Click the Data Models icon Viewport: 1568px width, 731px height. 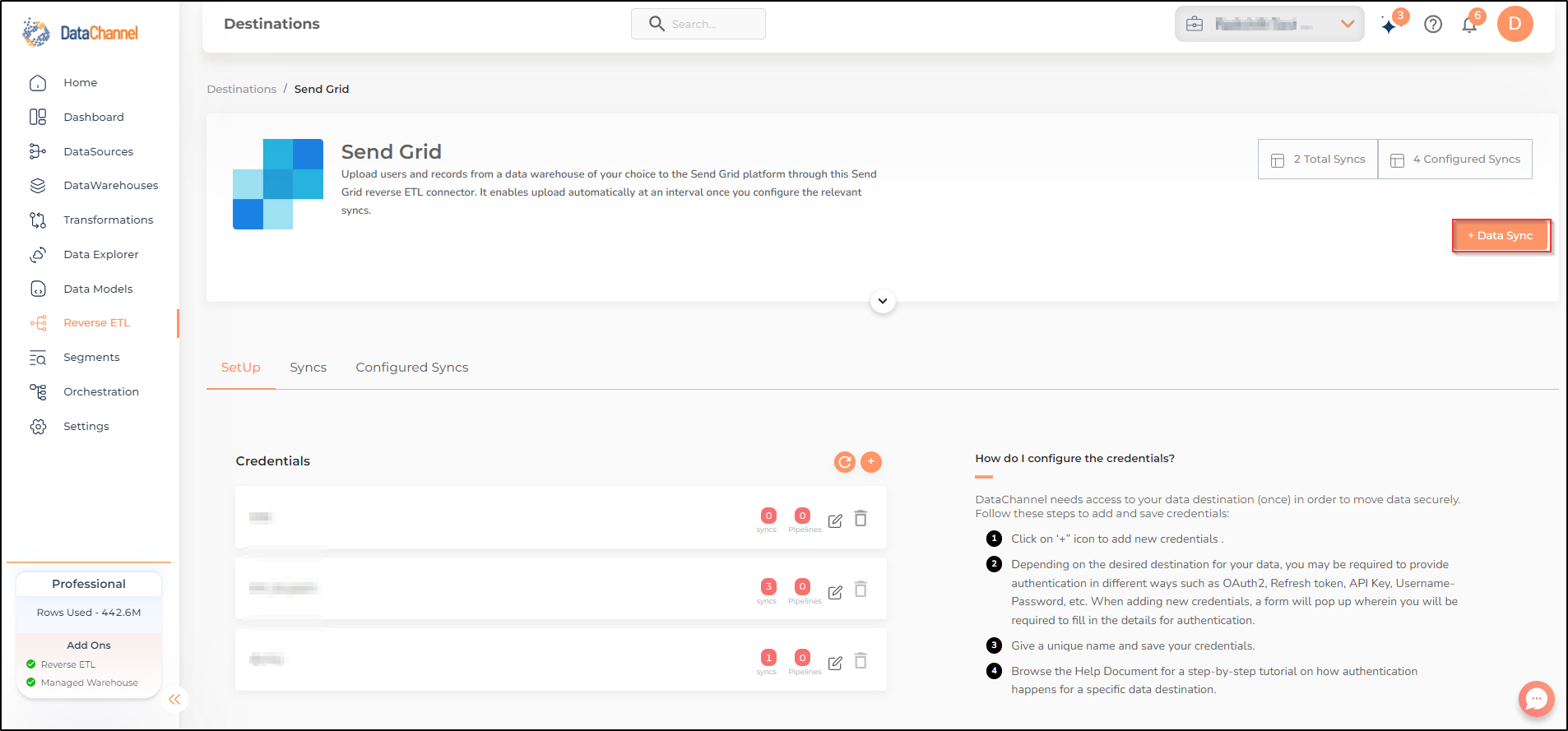[38, 289]
